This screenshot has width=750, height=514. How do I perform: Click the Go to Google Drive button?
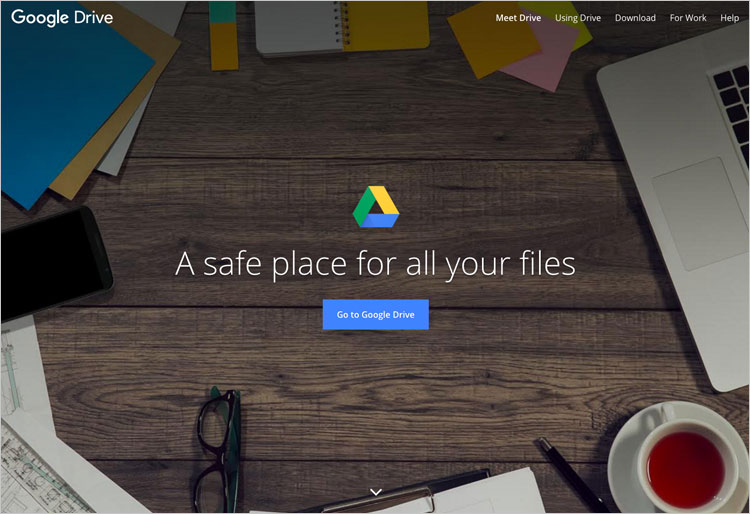click(x=375, y=314)
